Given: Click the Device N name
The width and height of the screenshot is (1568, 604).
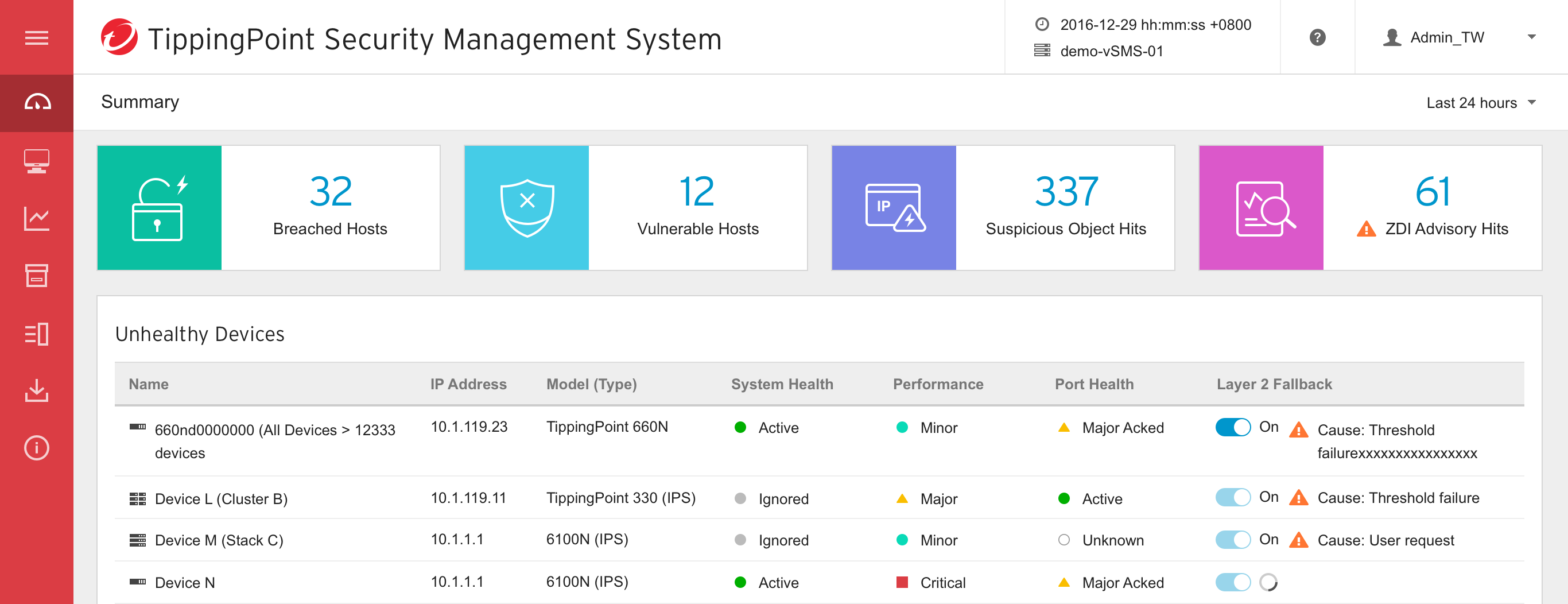Looking at the screenshot, I should point(184,583).
